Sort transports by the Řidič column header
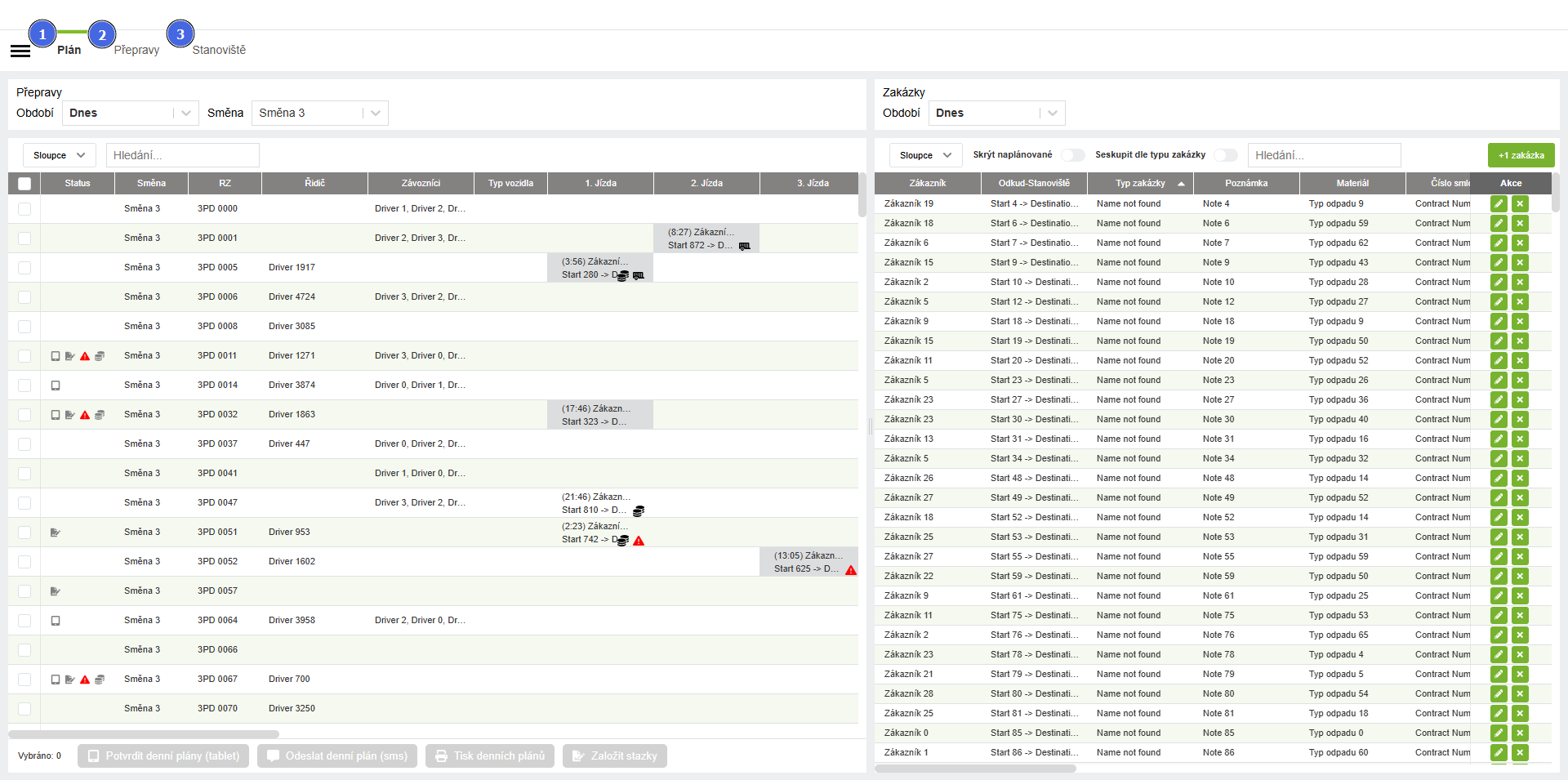 (315, 183)
